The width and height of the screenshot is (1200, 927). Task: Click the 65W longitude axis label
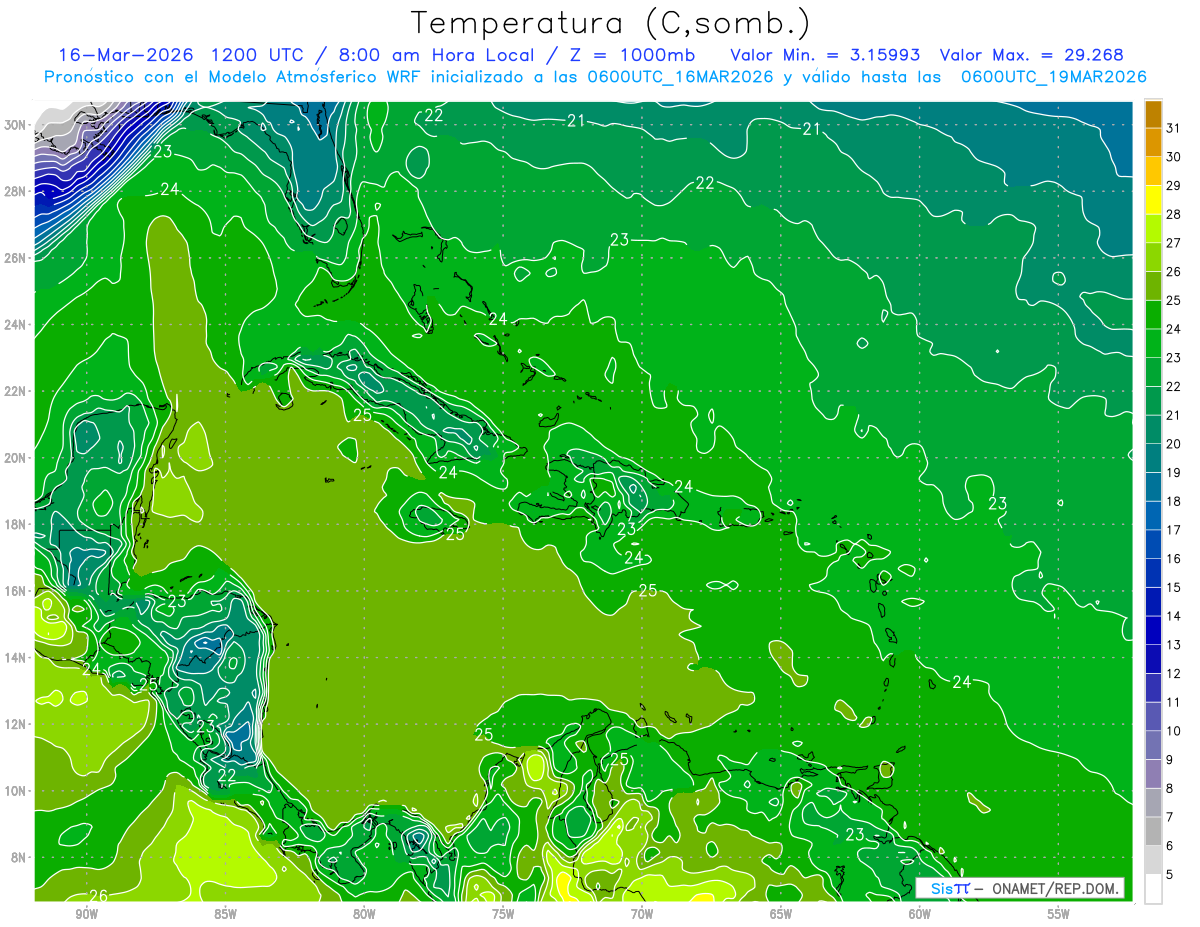[781, 914]
